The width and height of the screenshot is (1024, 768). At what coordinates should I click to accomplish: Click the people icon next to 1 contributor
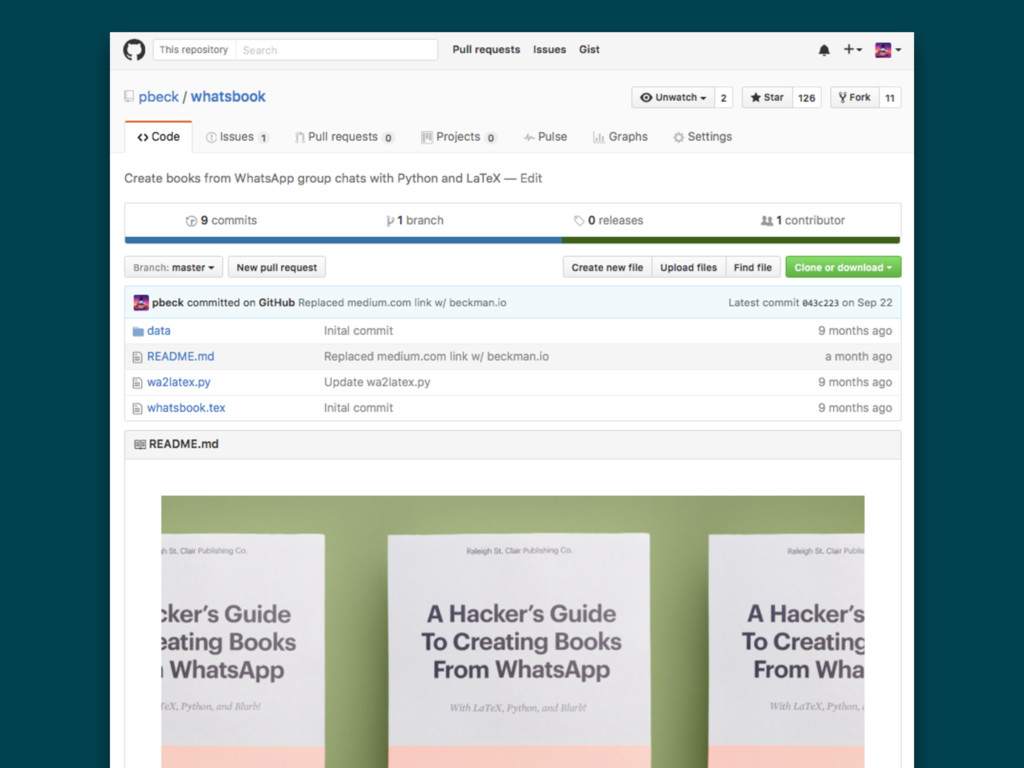[767, 221]
